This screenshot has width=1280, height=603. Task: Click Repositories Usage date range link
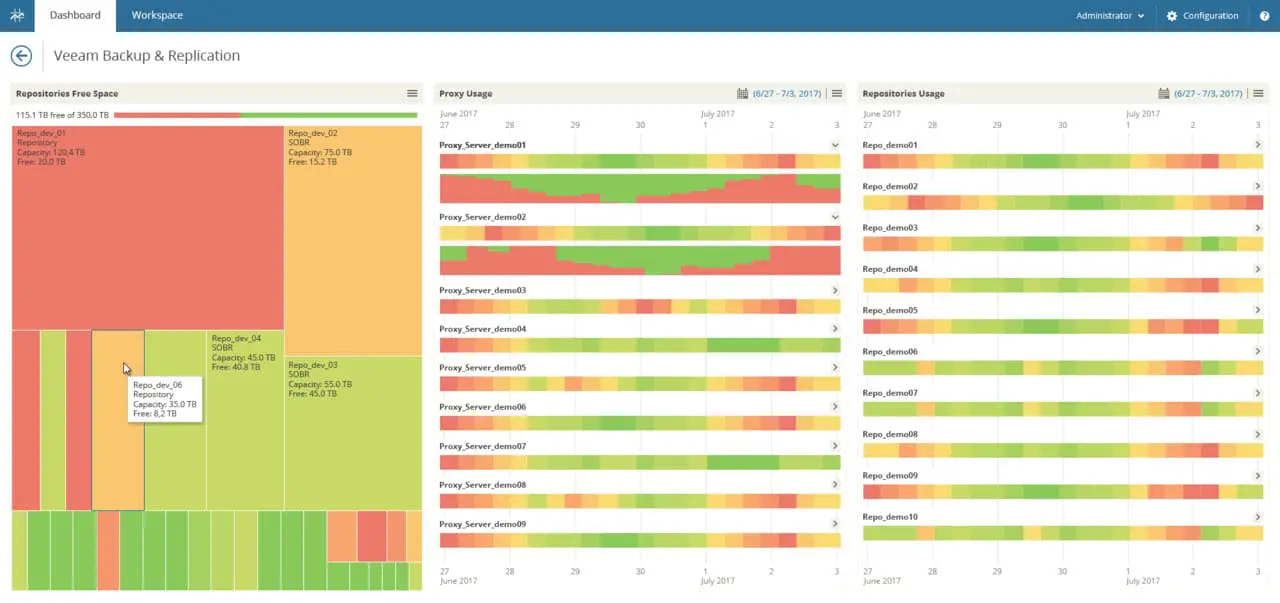tap(1209, 93)
